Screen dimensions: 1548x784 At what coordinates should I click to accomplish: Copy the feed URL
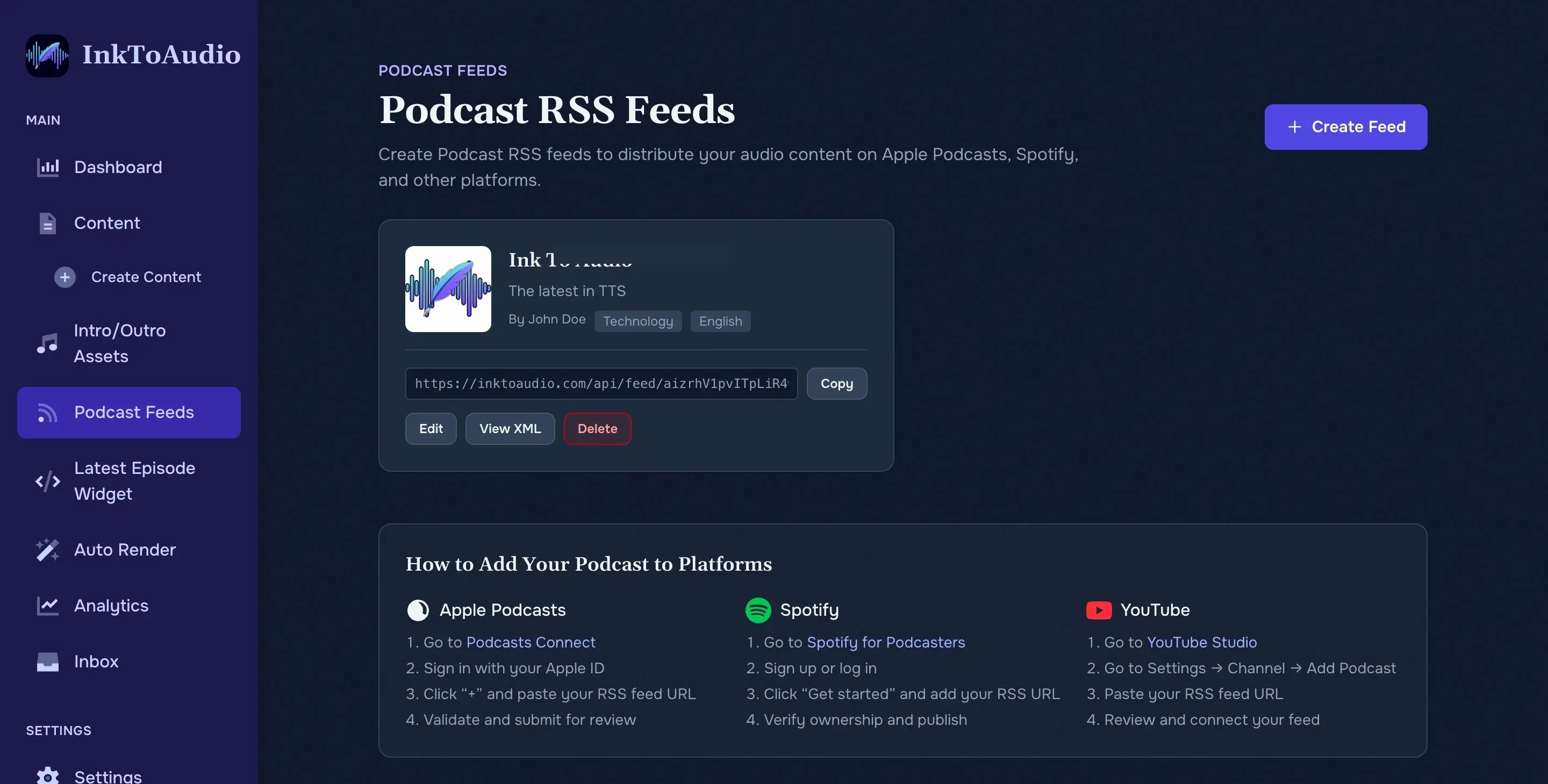click(836, 383)
